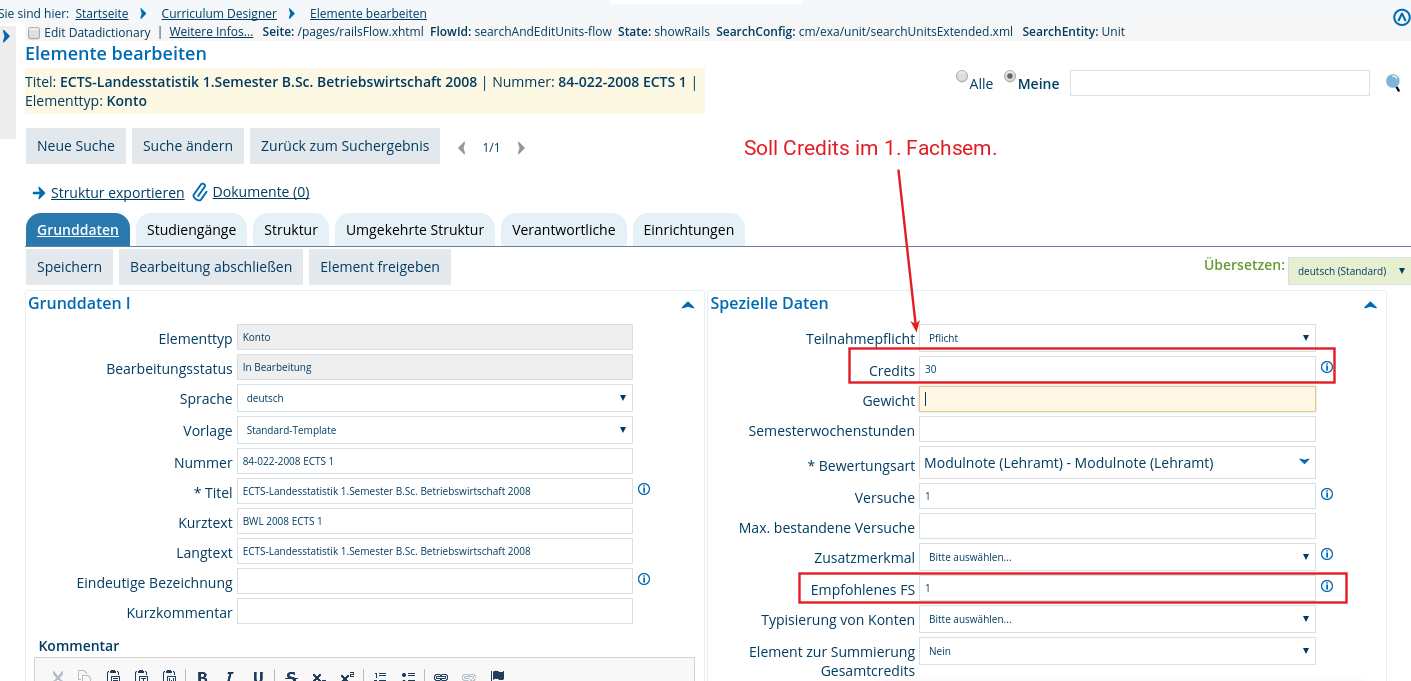Click Element freigeben button
The image size is (1411, 681).
[380, 267]
